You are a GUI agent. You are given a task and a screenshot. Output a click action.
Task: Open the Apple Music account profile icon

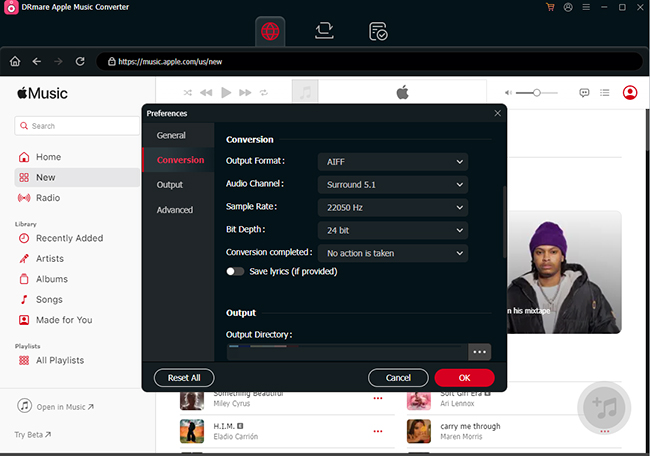pyautogui.click(x=630, y=92)
